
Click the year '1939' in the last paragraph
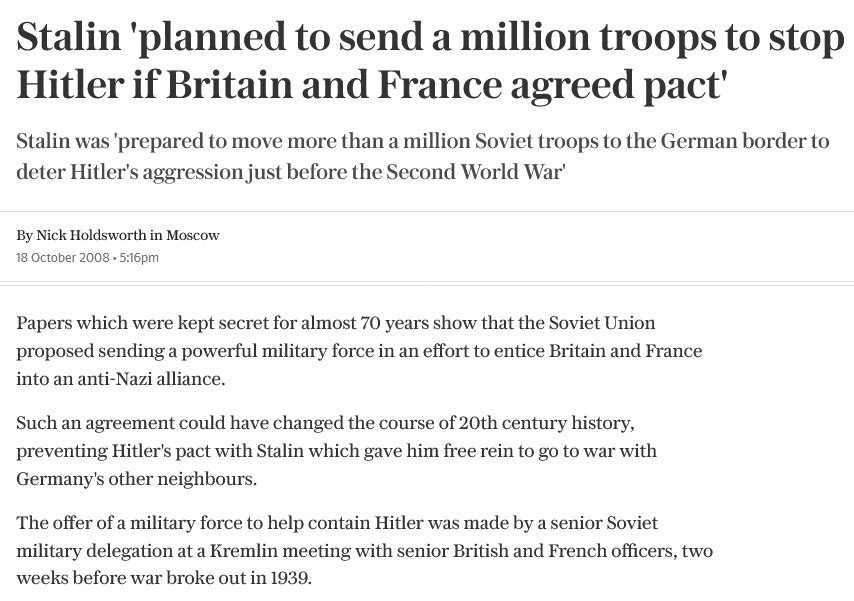click(289, 578)
